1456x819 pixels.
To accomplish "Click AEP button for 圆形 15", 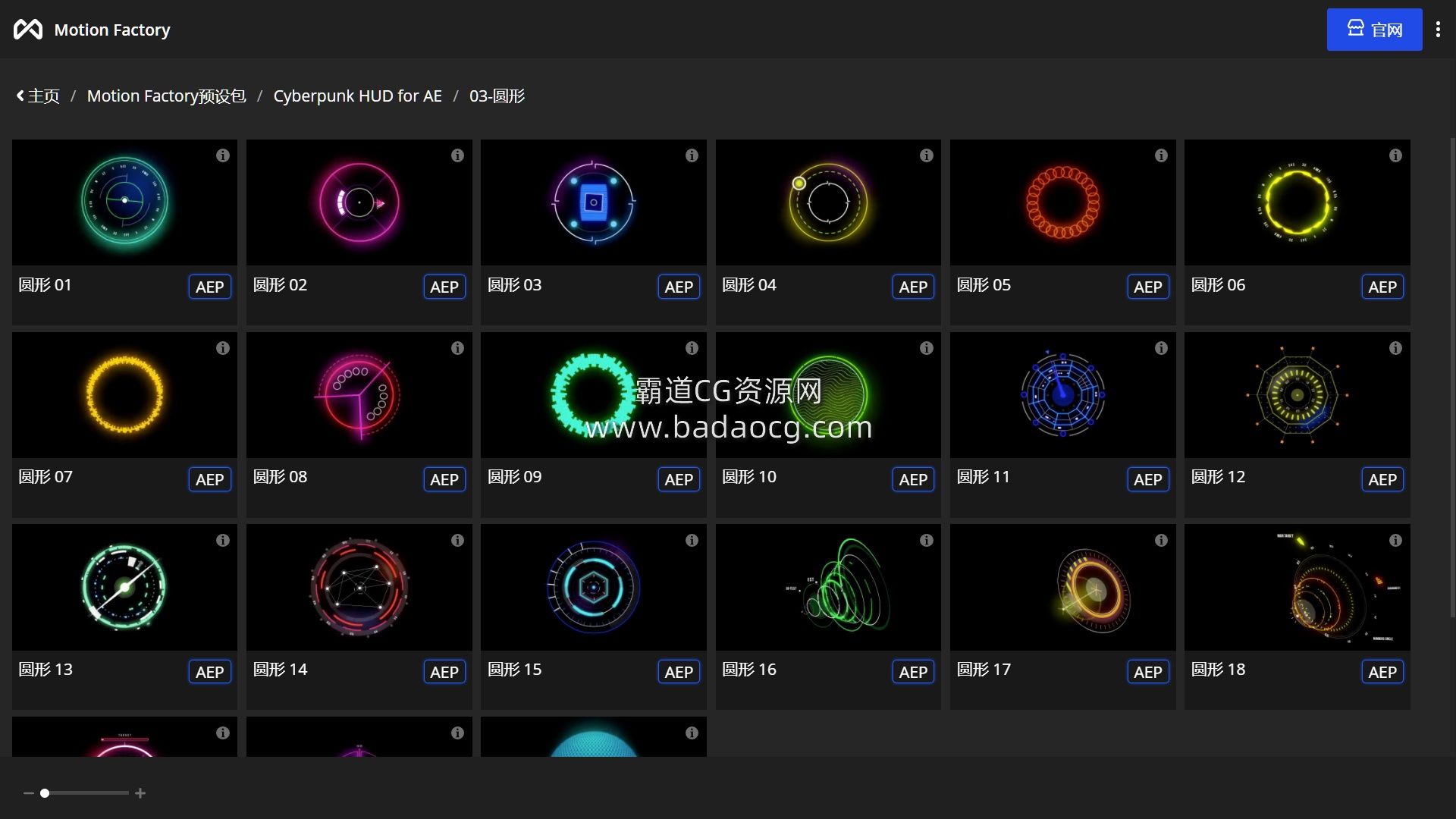I will pos(679,672).
